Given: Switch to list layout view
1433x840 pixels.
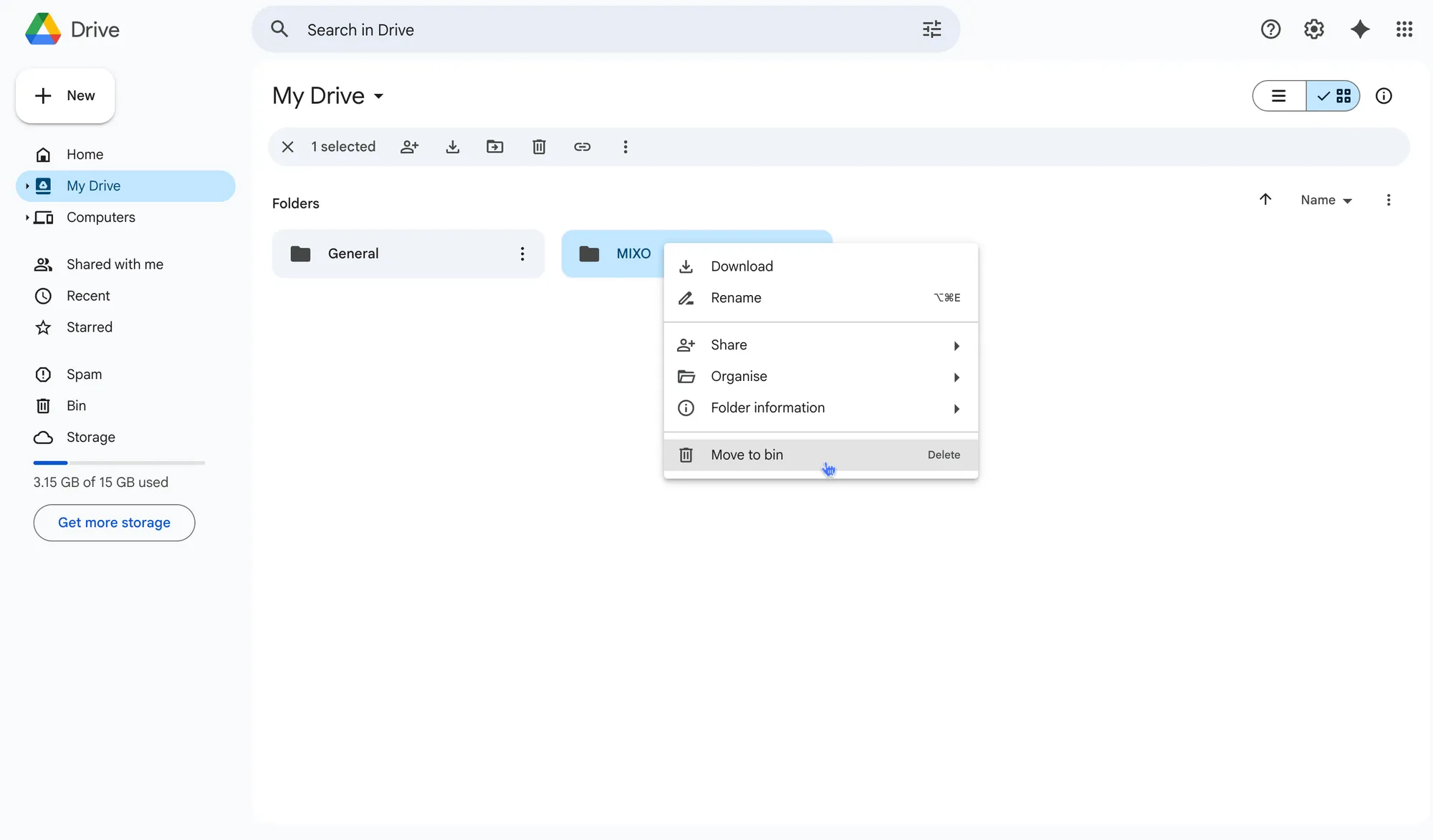Looking at the screenshot, I should point(1279,96).
